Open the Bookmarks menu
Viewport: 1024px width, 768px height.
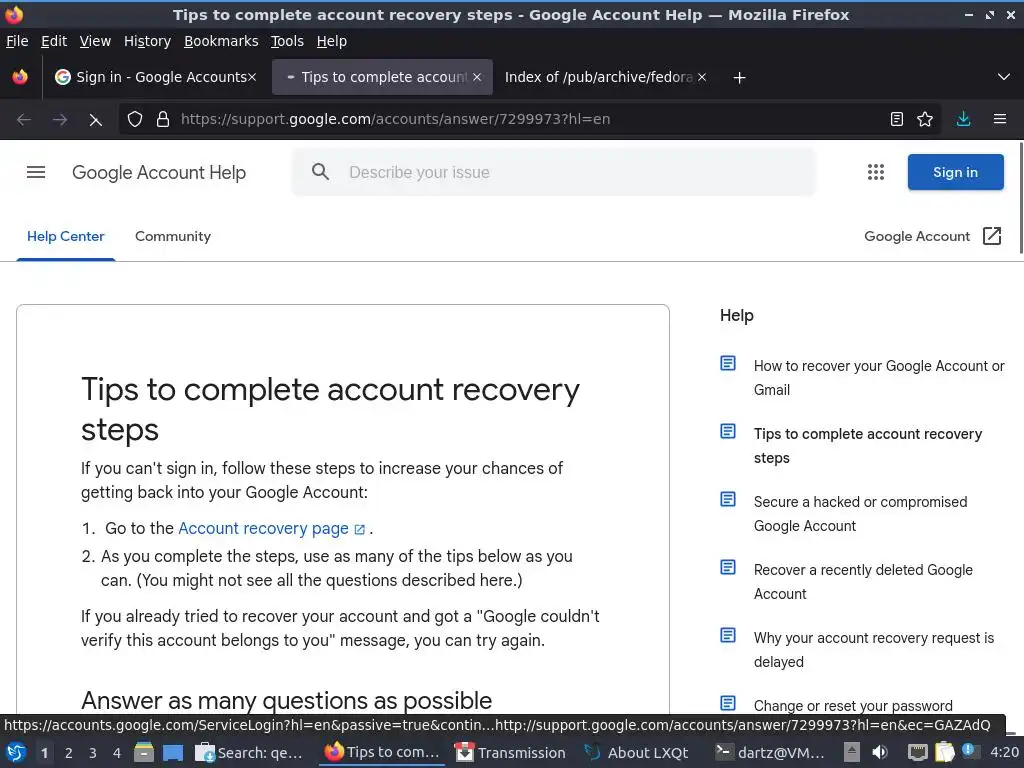coord(221,41)
